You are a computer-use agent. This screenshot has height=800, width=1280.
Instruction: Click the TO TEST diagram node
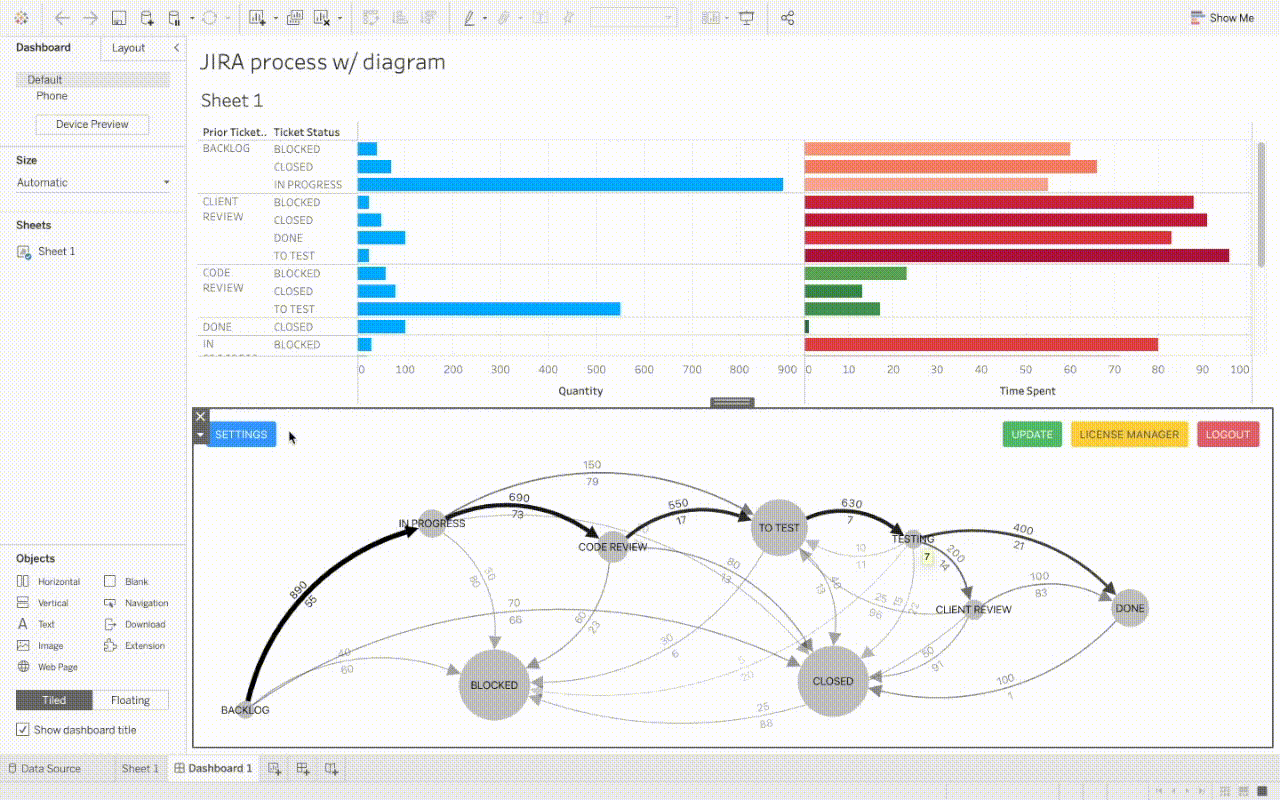(x=779, y=528)
